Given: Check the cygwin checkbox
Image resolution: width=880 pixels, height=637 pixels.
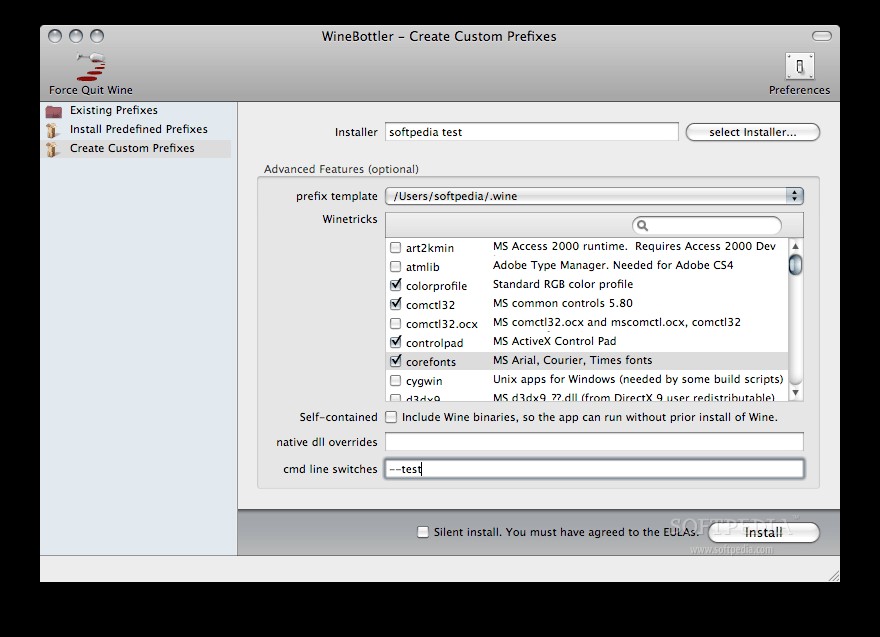Looking at the screenshot, I should point(396,381).
